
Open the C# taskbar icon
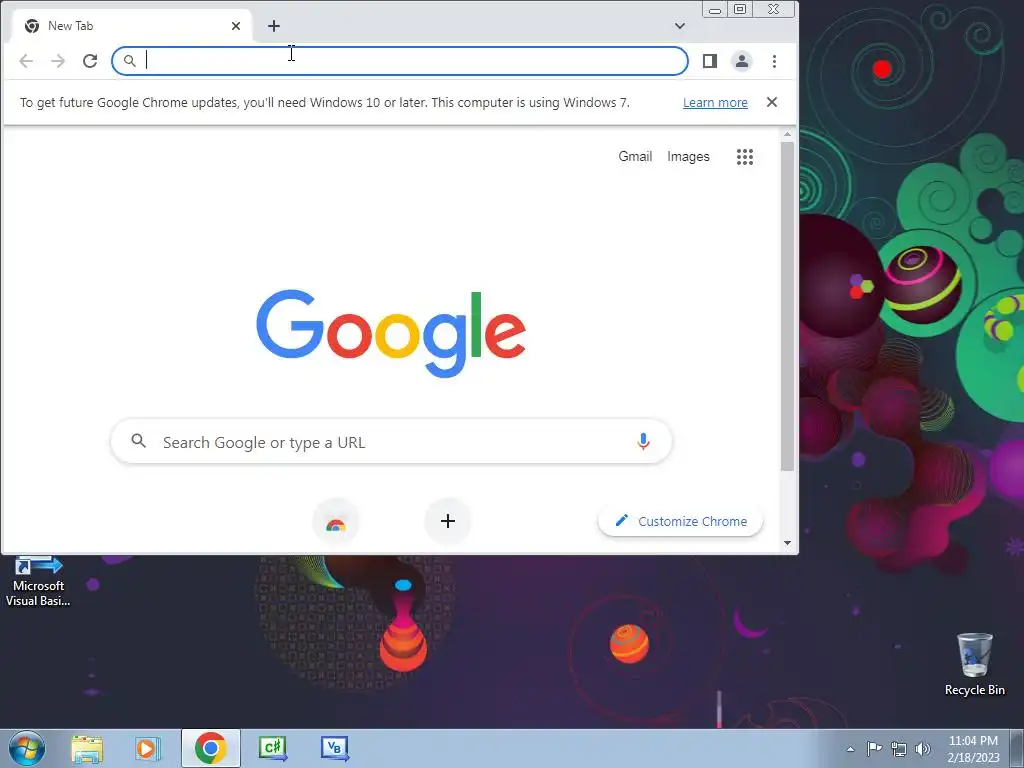click(272, 748)
